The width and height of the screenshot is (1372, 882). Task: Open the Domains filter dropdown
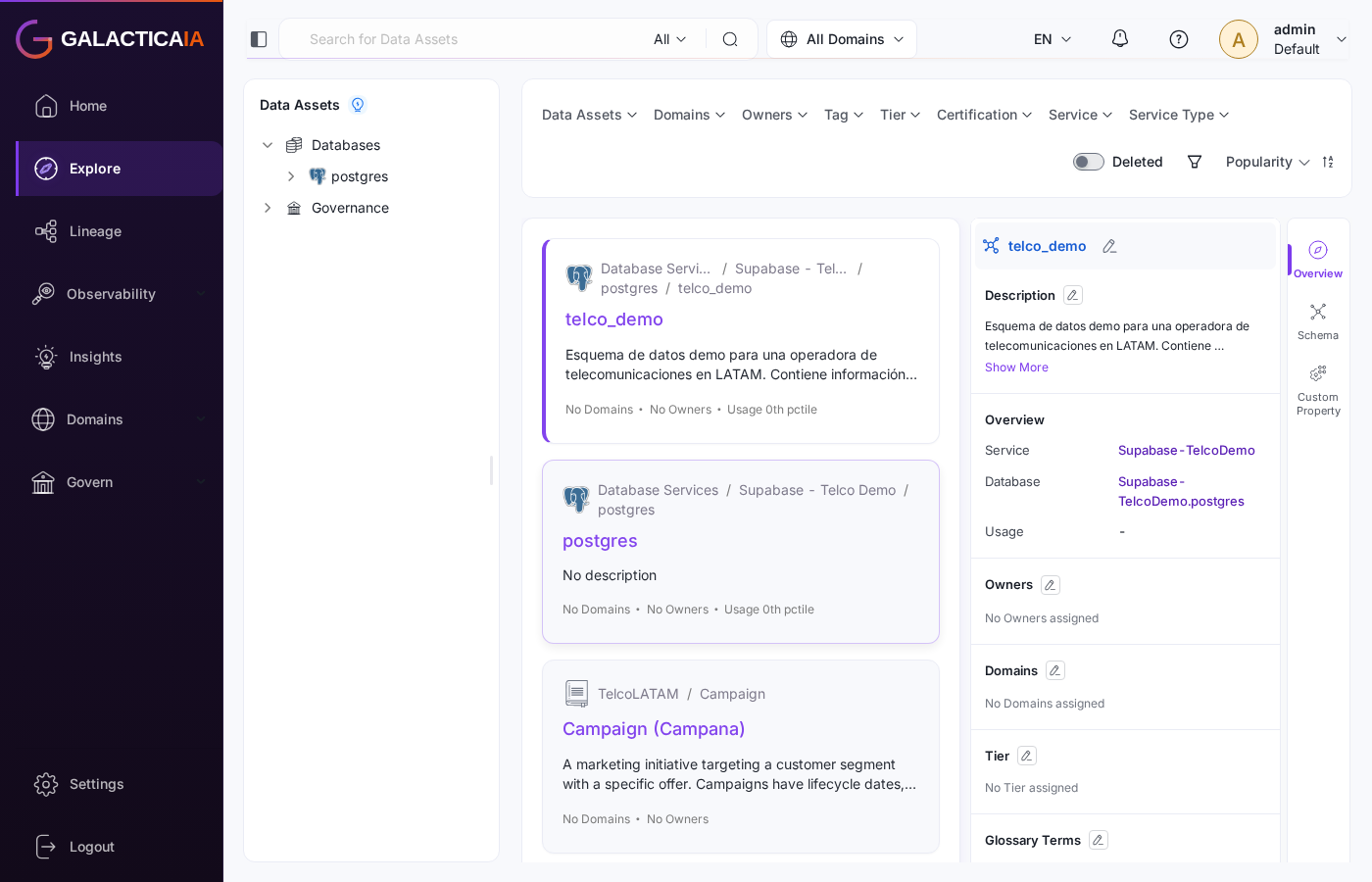(690, 115)
